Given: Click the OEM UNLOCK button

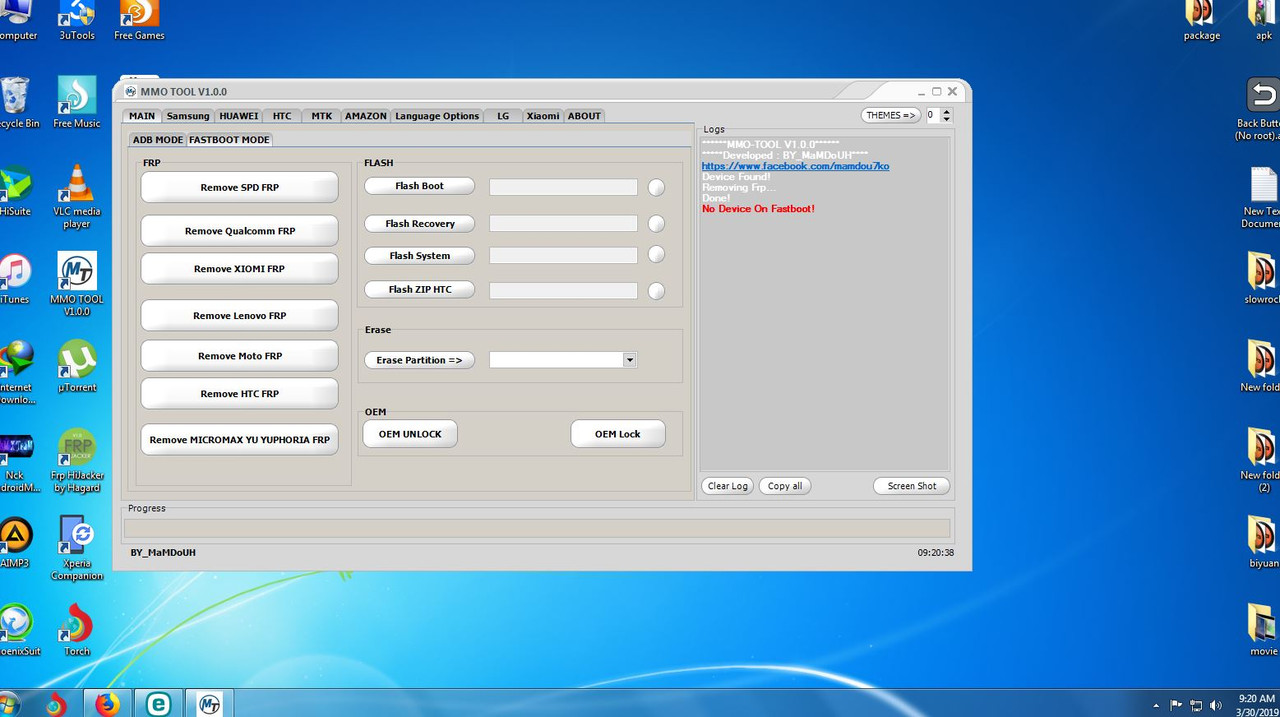Looking at the screenshot, I should (x=410, y=434).
